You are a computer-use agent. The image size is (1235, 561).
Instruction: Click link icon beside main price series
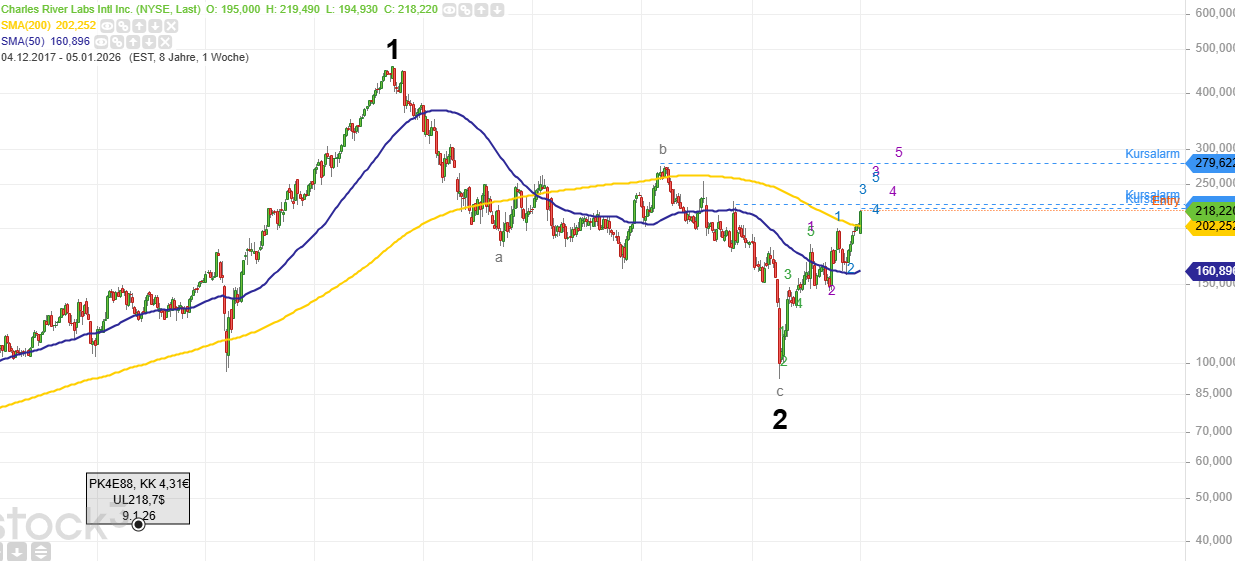467,10
